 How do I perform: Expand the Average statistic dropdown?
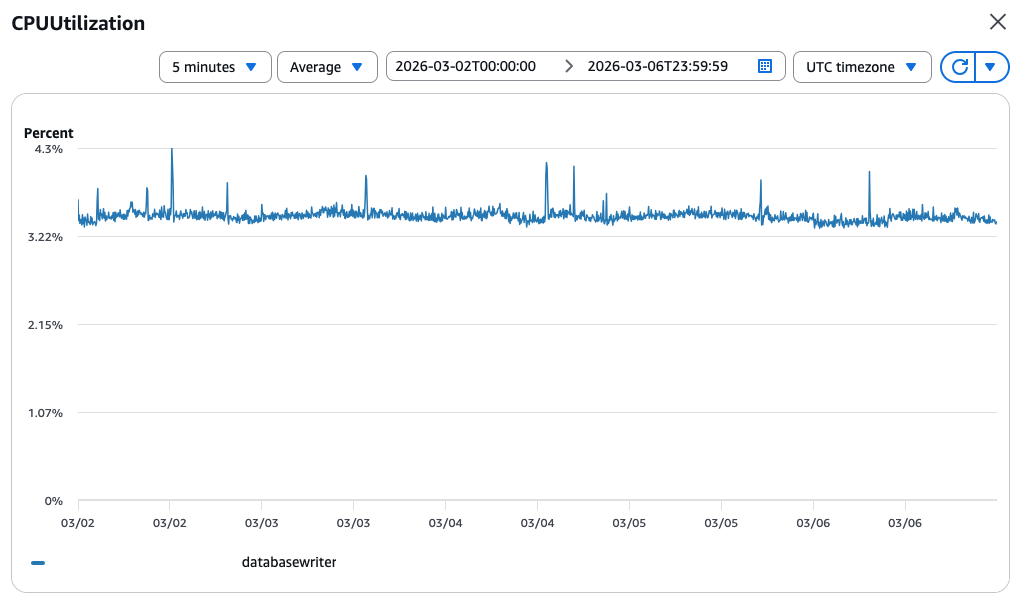[x=326, y=67]
